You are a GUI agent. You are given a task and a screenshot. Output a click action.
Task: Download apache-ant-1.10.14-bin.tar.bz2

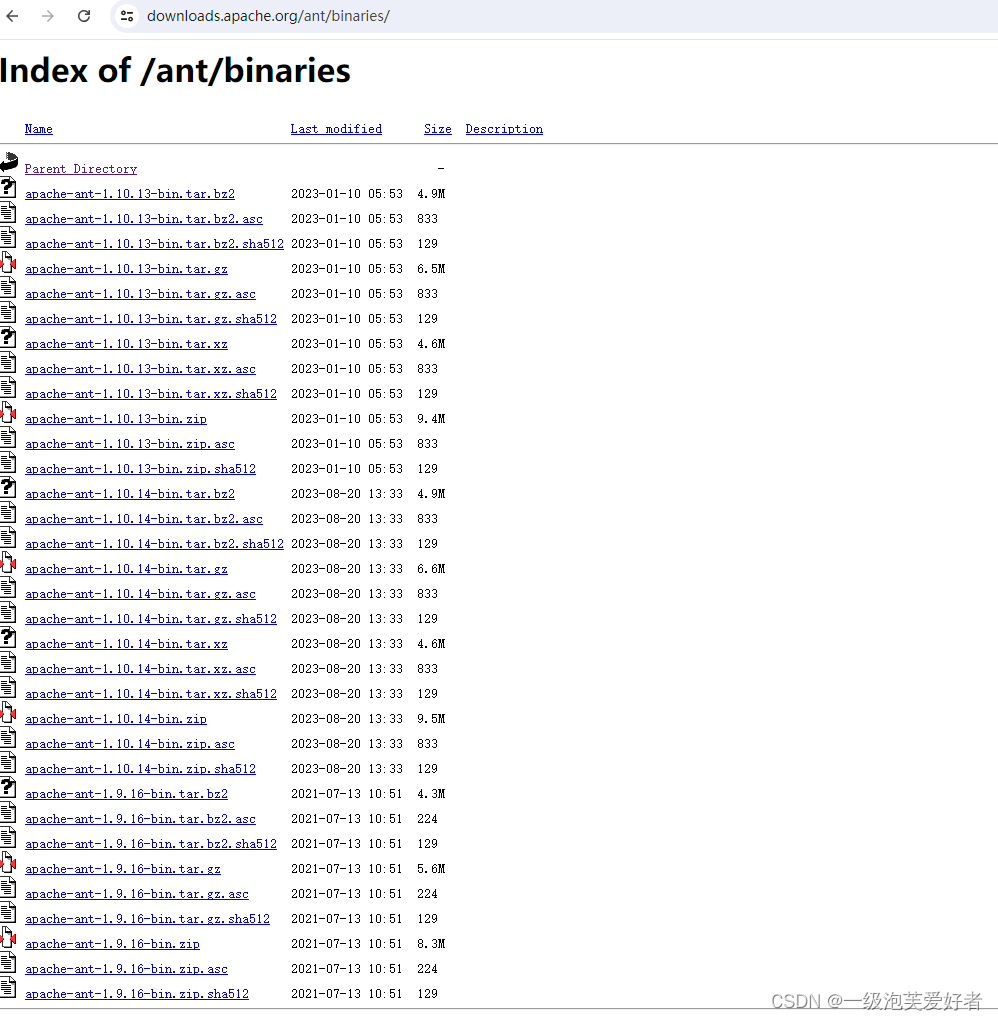[130, 494]
